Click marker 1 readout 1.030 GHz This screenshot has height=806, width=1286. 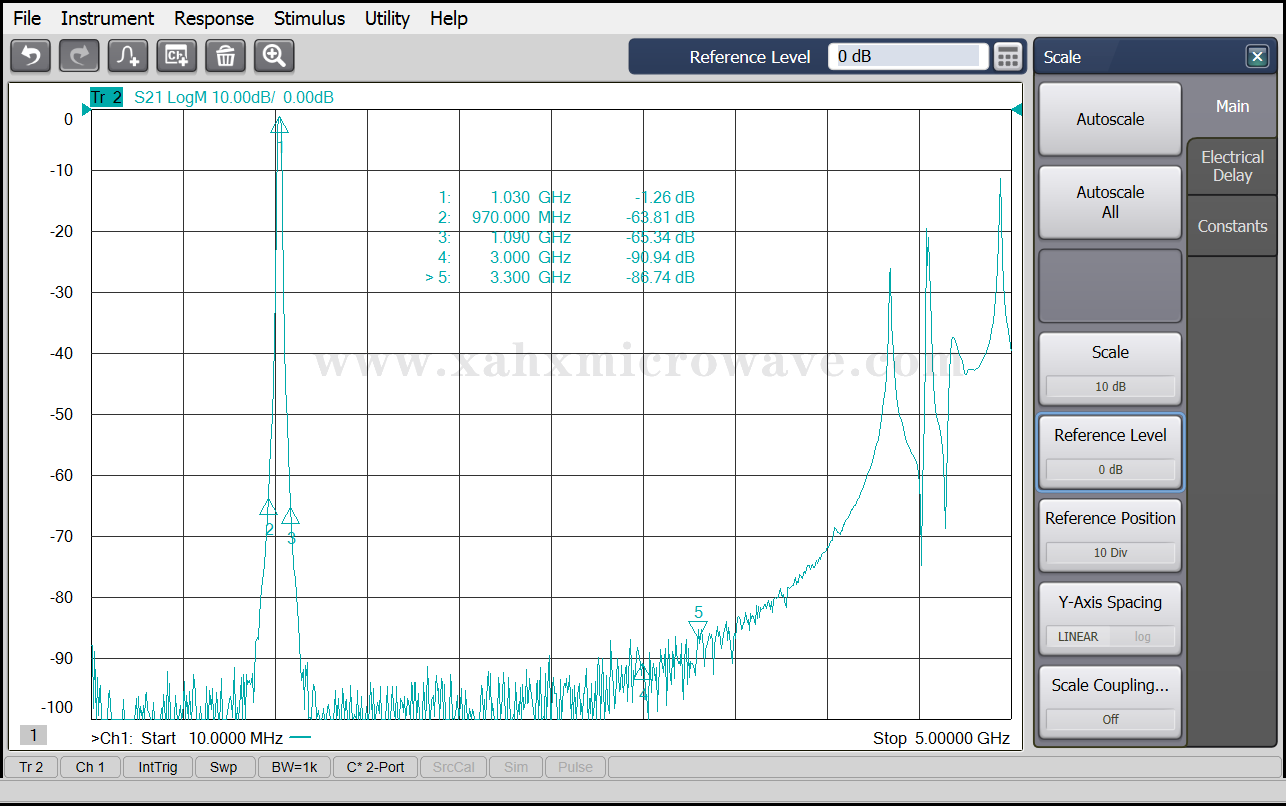[530, 197]
